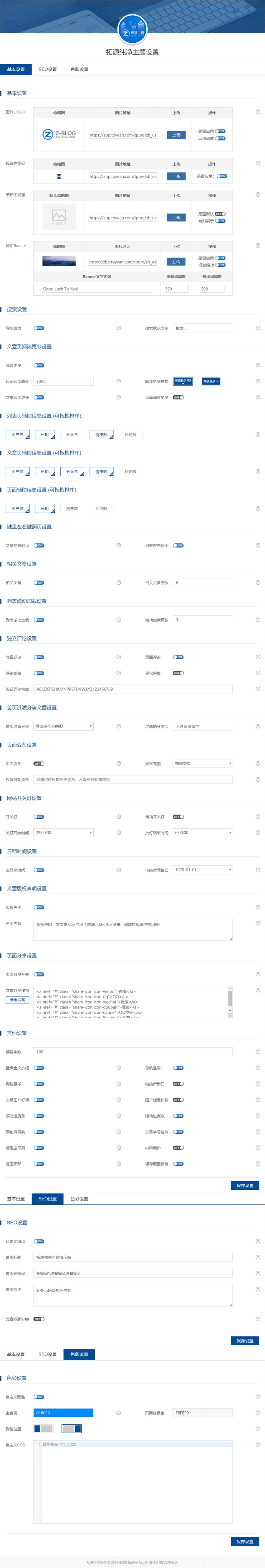
Task: Click help icon beside 图片LOGO row
Action: coord(258,112)
